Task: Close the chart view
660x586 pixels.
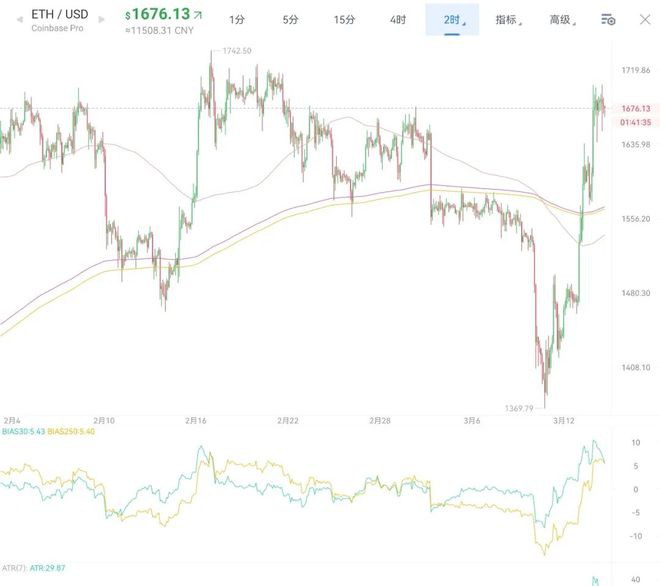Action: pyautogui.click(x=643, y=19)
